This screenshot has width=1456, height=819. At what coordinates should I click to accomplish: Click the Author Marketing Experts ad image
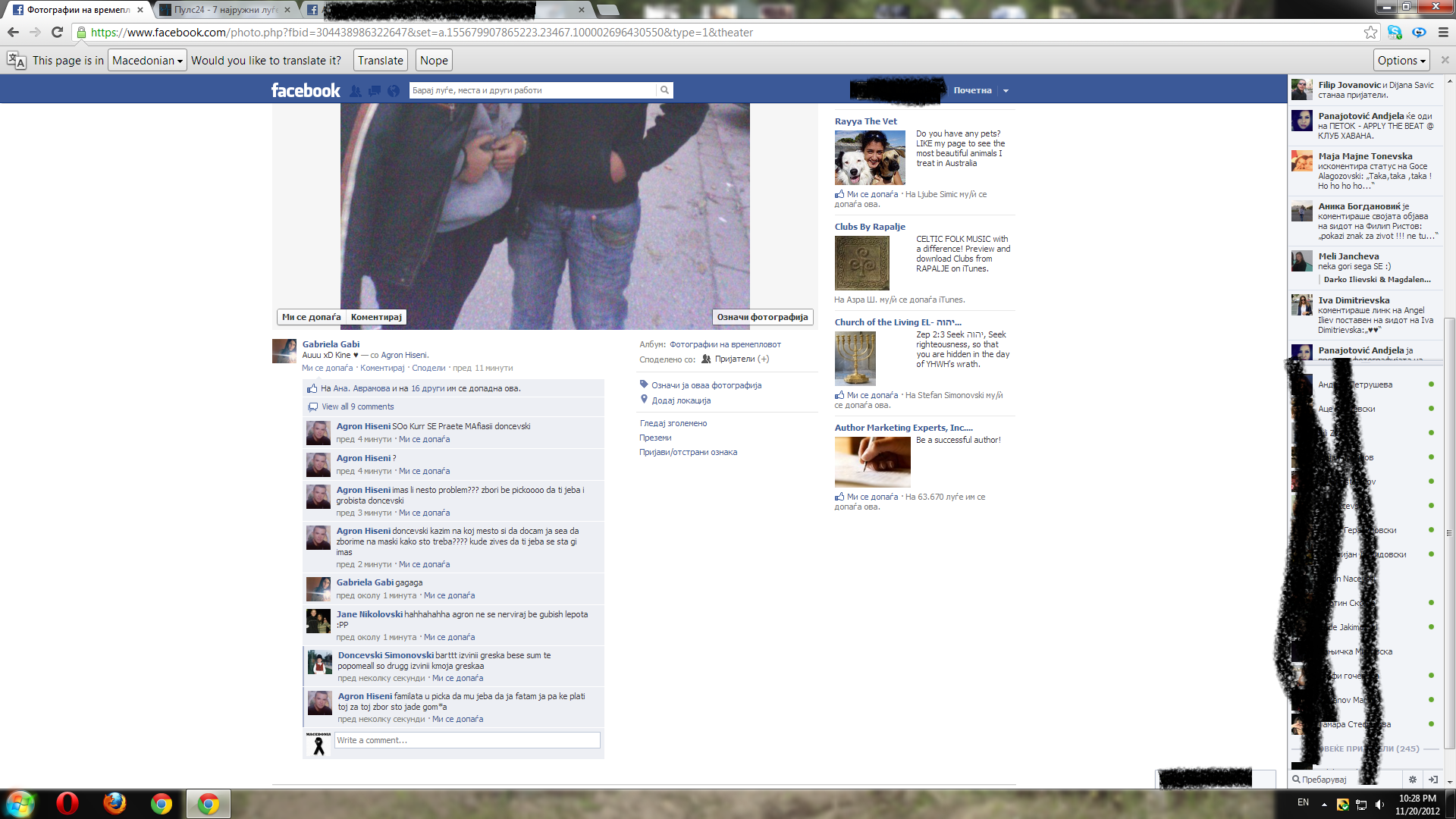pyautogui.click(x=872, y=463)
